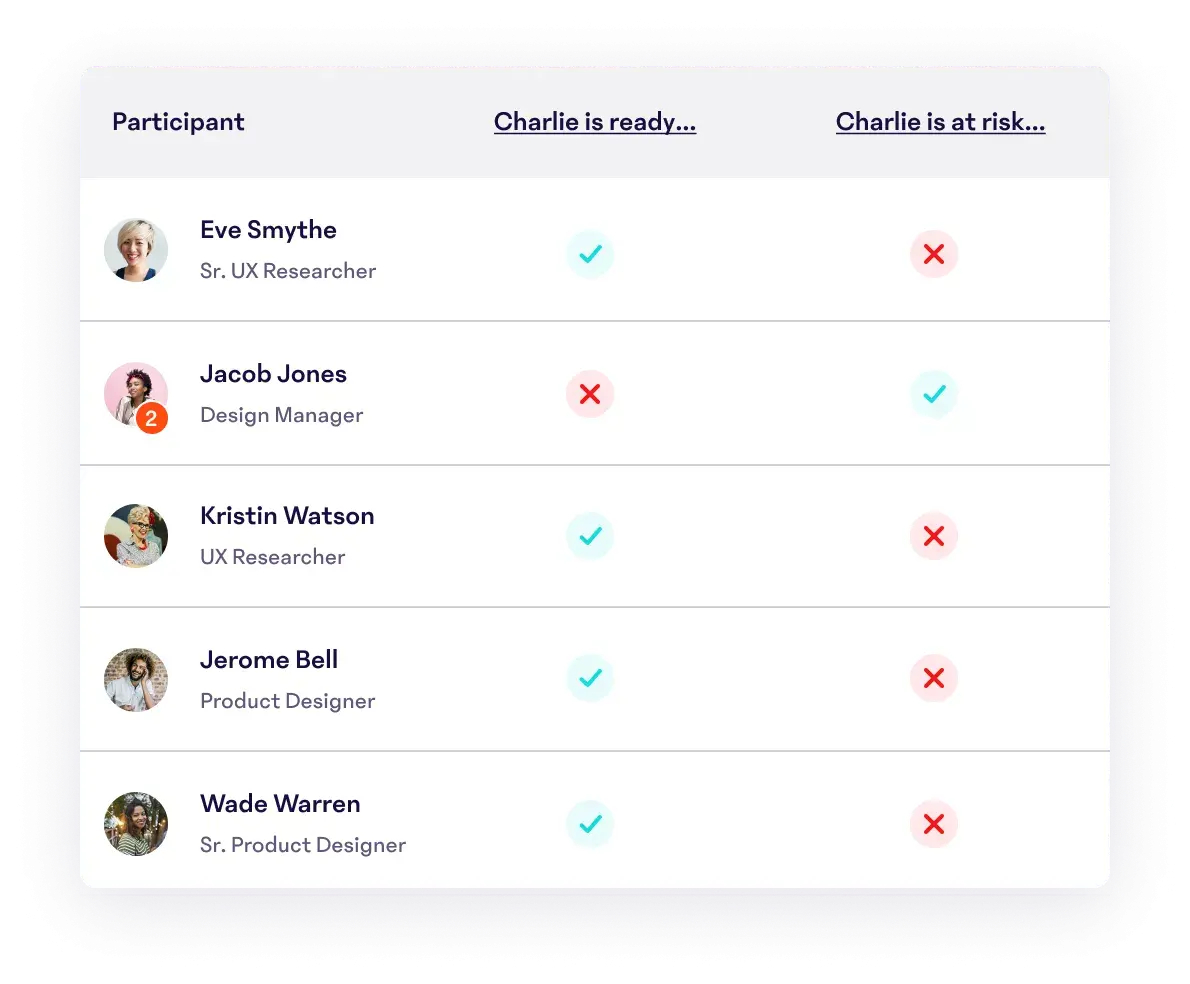The width and height of the screenshot is (1190, 984).
Task: Click Eve Smythe's teal checkmark icon
Action: coord(590,254)
